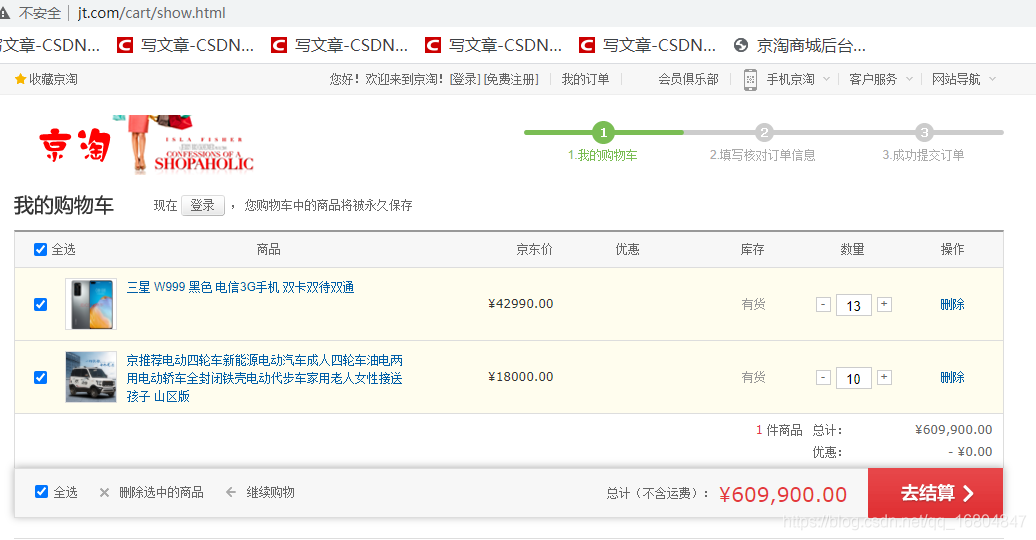Toggle the bottom bar 全选 checkbox

pyautogui.click(x=41, y=492)
